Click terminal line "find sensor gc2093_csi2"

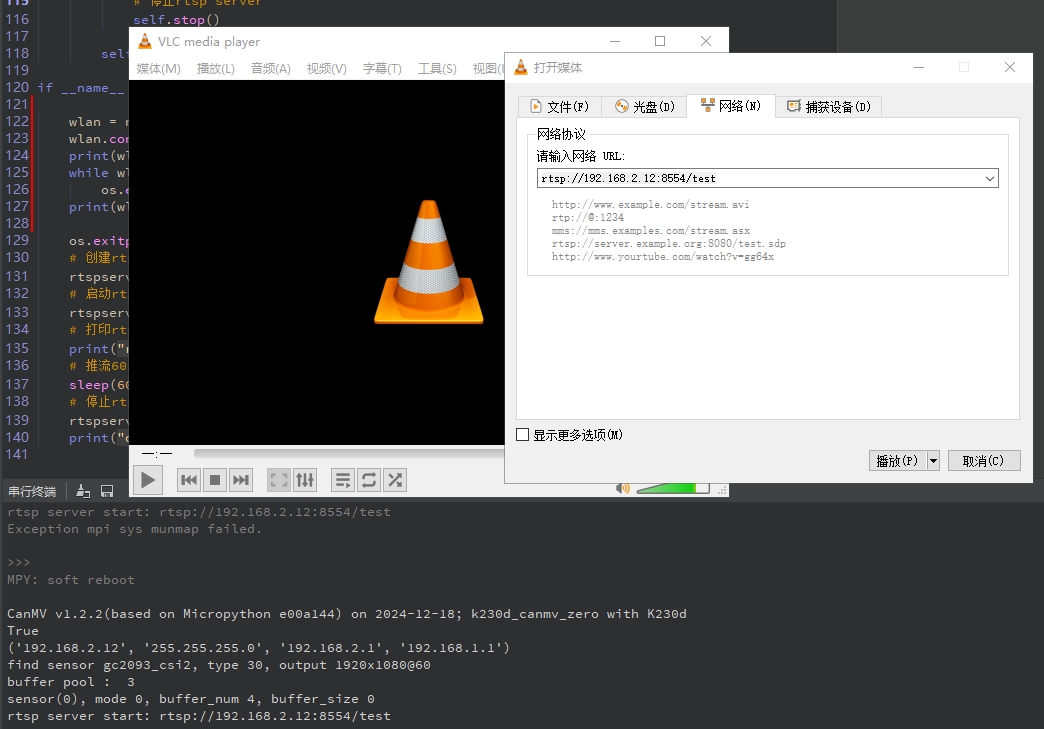click(218, 664)
